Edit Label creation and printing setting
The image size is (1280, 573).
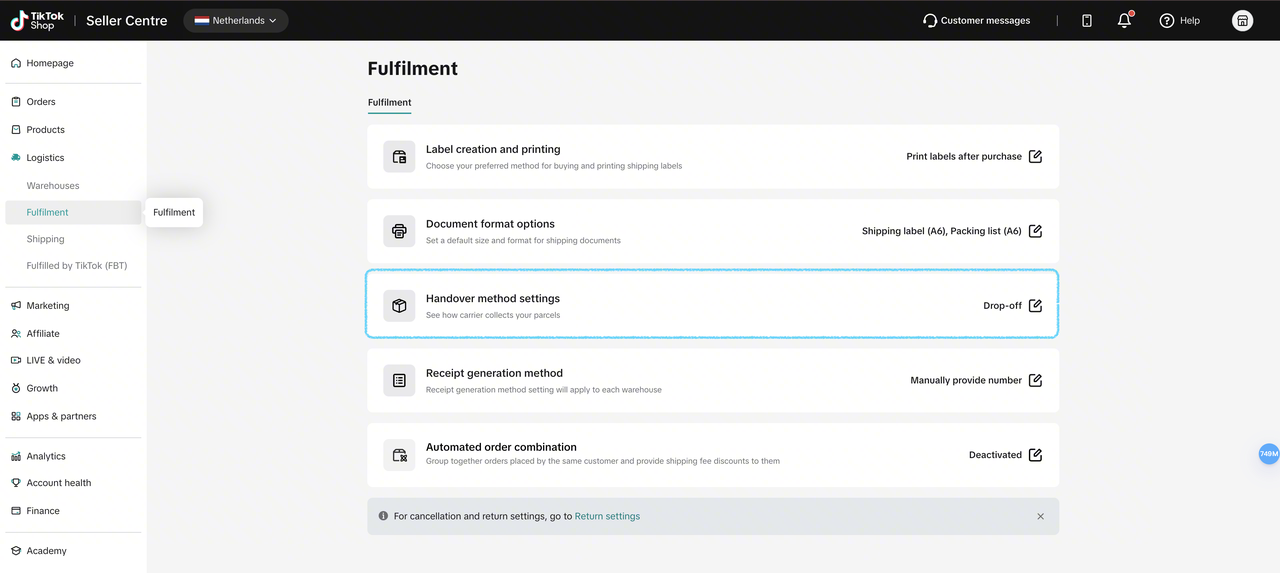(1035, 156)
